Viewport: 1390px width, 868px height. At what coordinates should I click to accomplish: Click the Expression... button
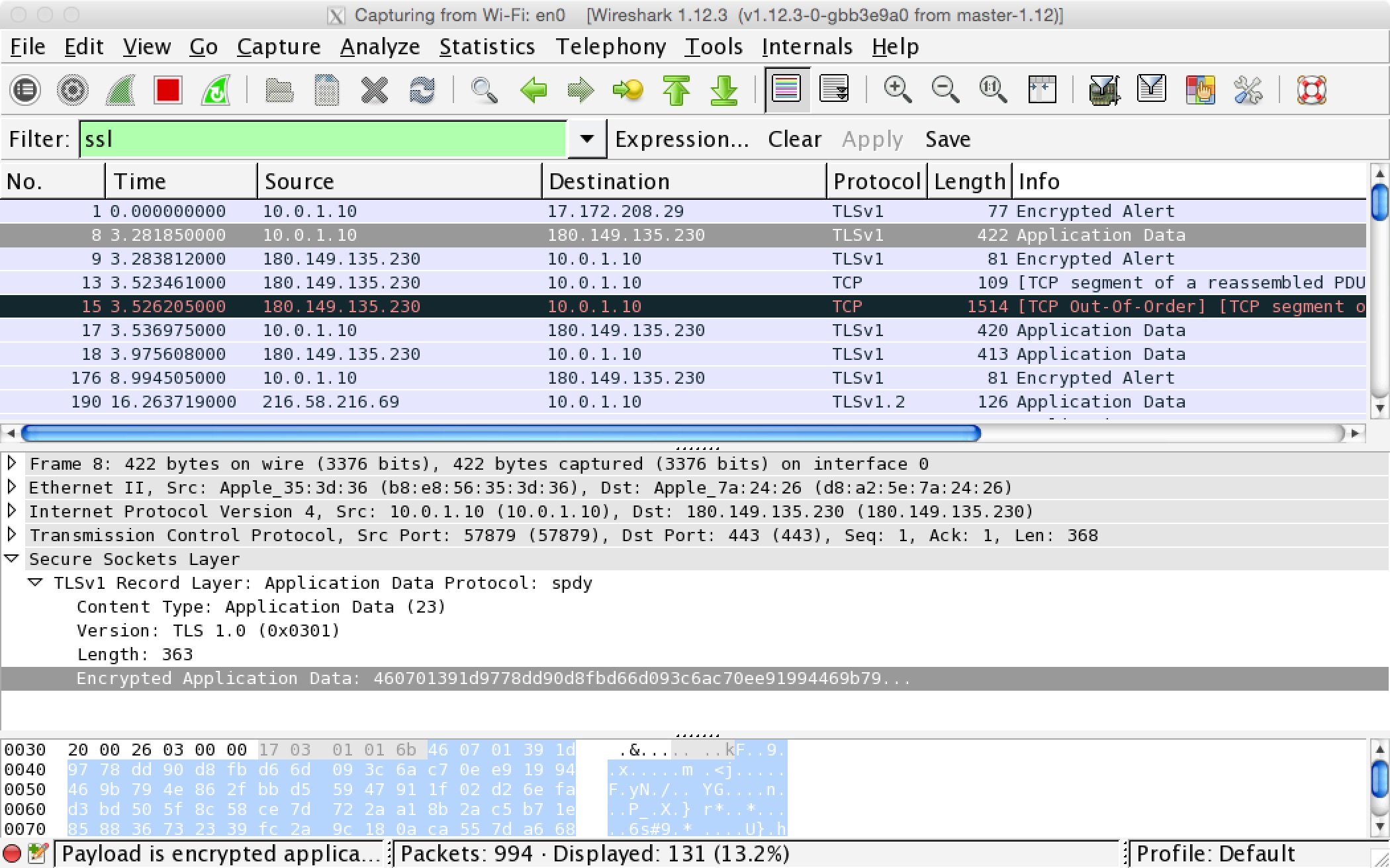tap(682, 139)
